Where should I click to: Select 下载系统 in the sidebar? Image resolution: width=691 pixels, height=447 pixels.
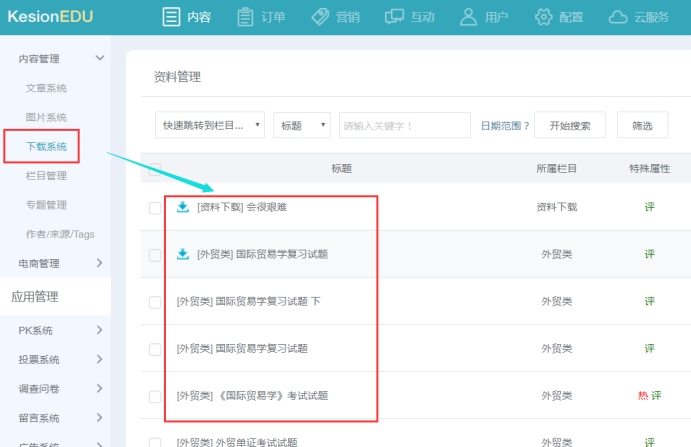[x=46, y=146]
